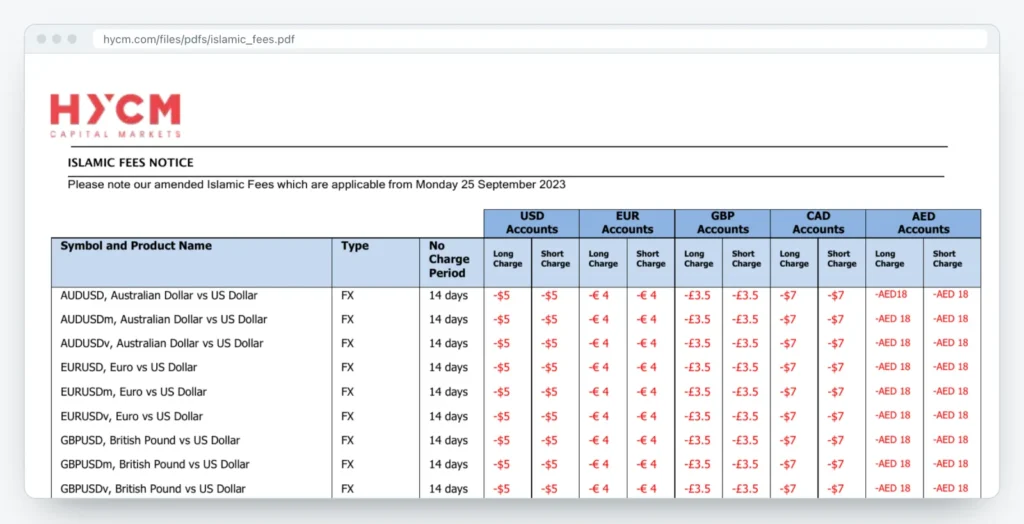The width and height of the screenshot is (1024, 524).
Task: Click CAD short charge -$7 in GBPUSDv row
Action: (x=835, y=489)
